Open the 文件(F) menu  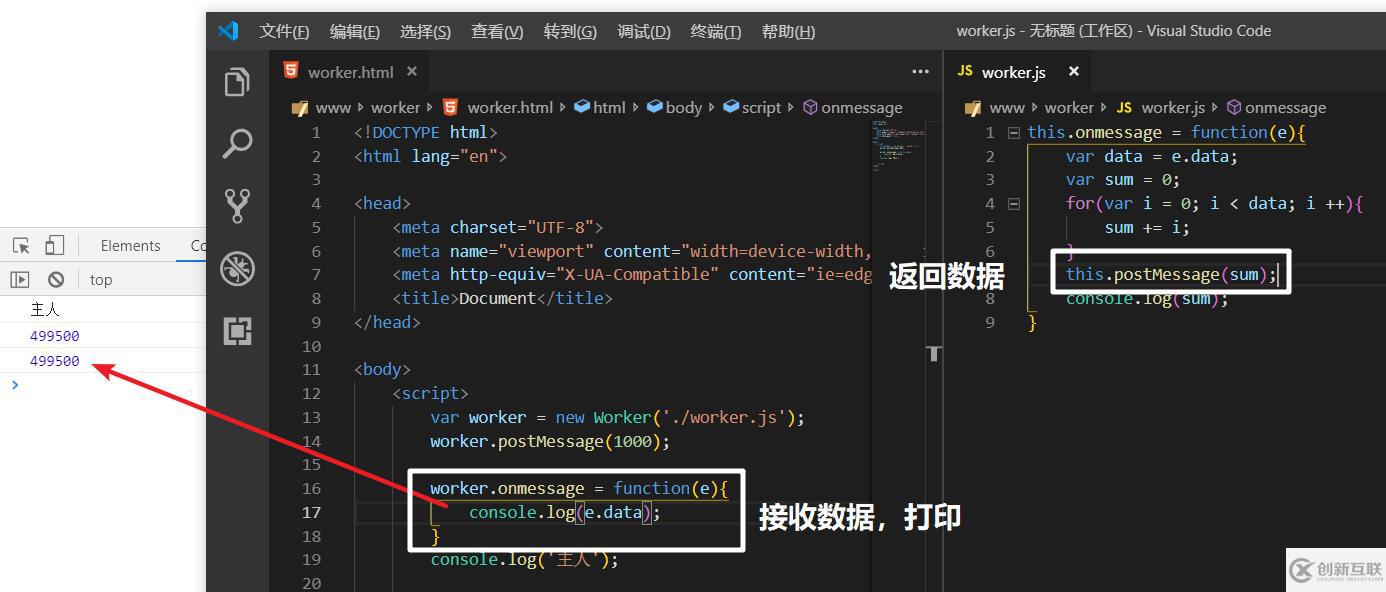285,31
